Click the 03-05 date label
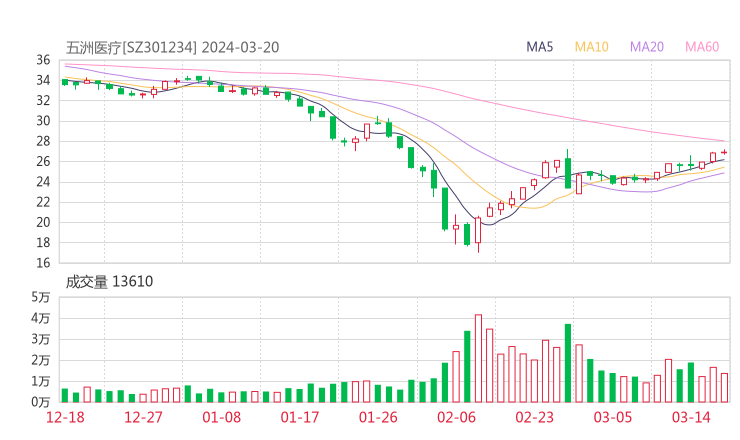Image resolution: width=740 pixels, height=440 pixels. coord(613,417)
